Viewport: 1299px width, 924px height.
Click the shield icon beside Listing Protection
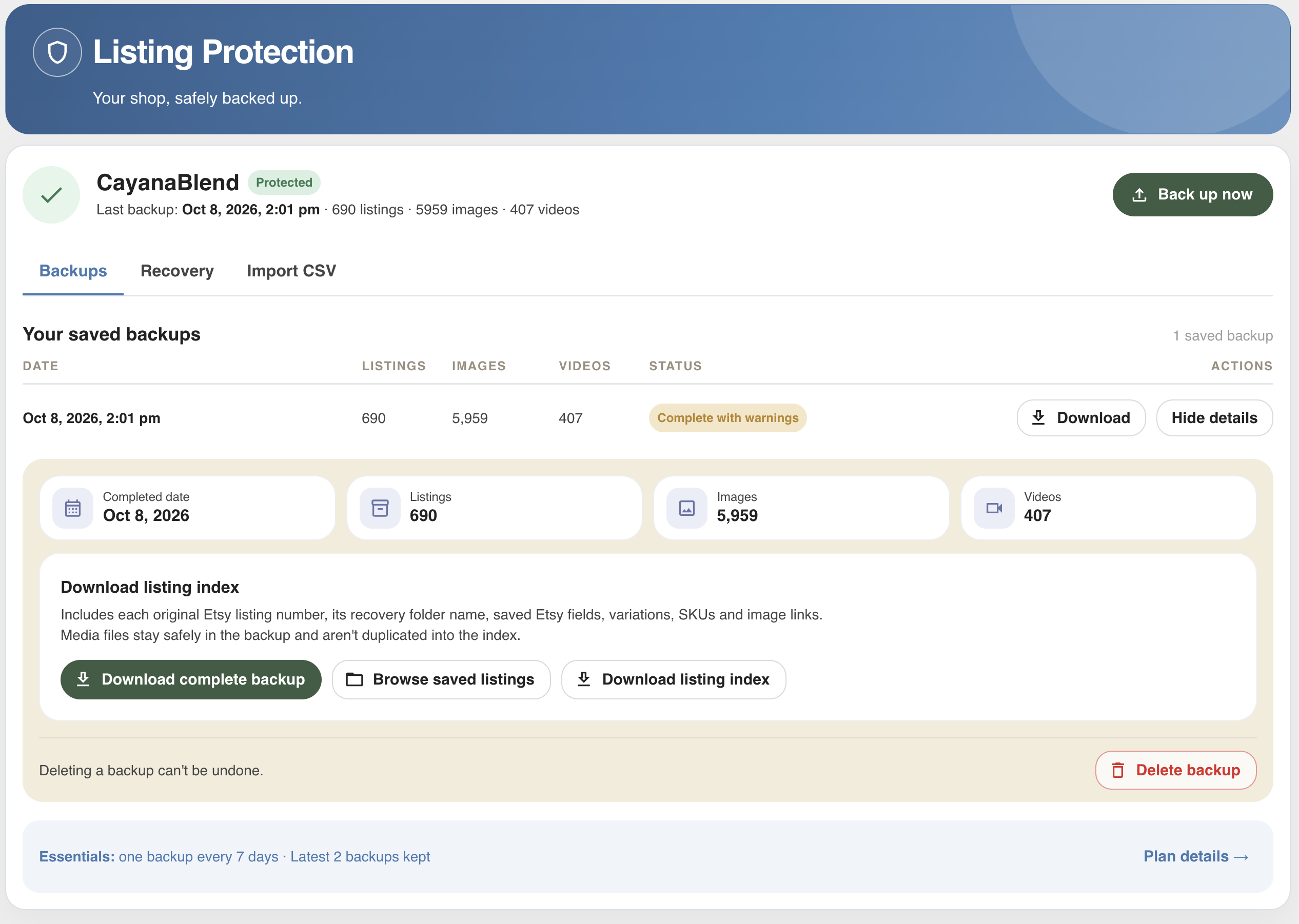57,52
